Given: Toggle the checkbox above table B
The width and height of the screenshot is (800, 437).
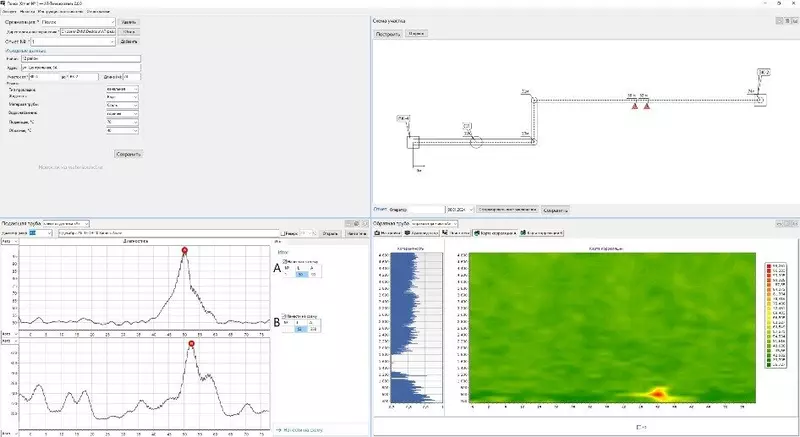Looking at the screenshot, I should (x=283, y=315).
